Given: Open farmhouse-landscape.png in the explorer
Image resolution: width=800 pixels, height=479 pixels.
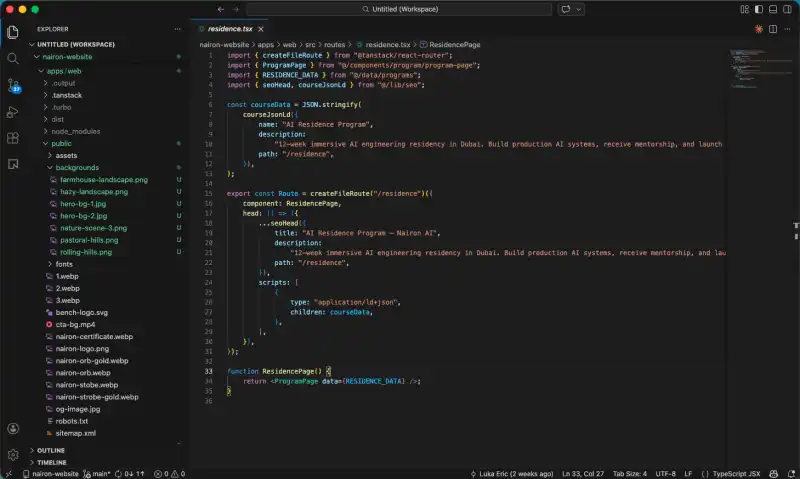Looking at the screenshot, I should 104,180.
